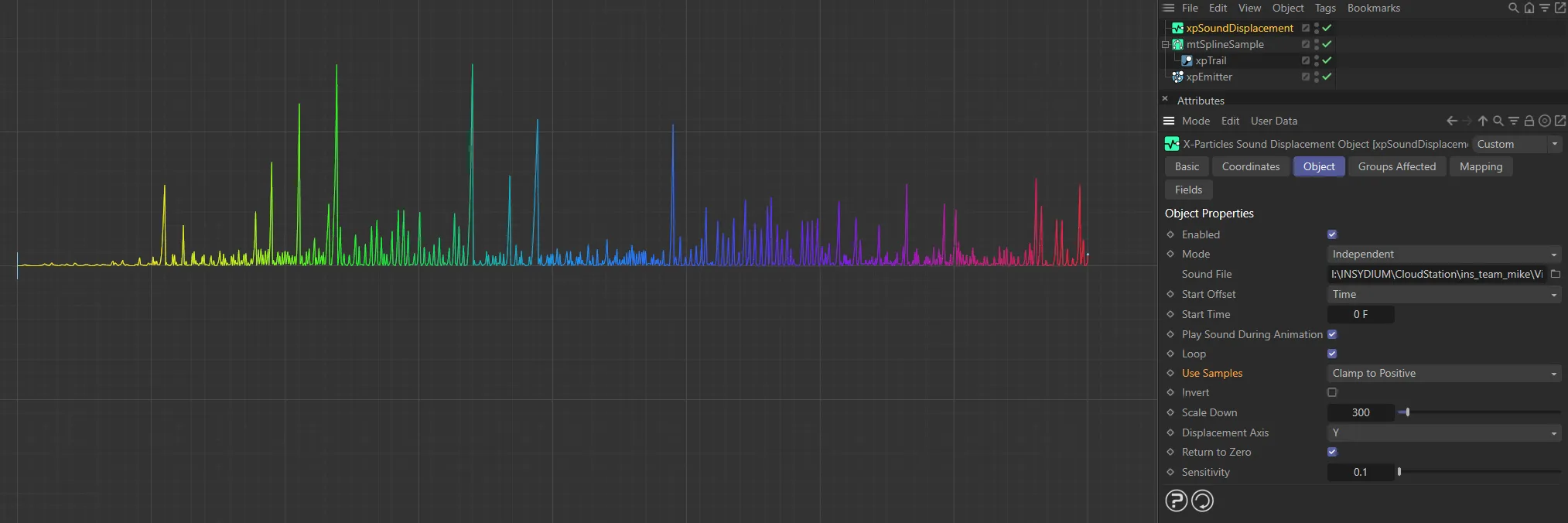Open the User Data menu
This screenshot has width=1568, height=523.
[x=1274, y=121]
